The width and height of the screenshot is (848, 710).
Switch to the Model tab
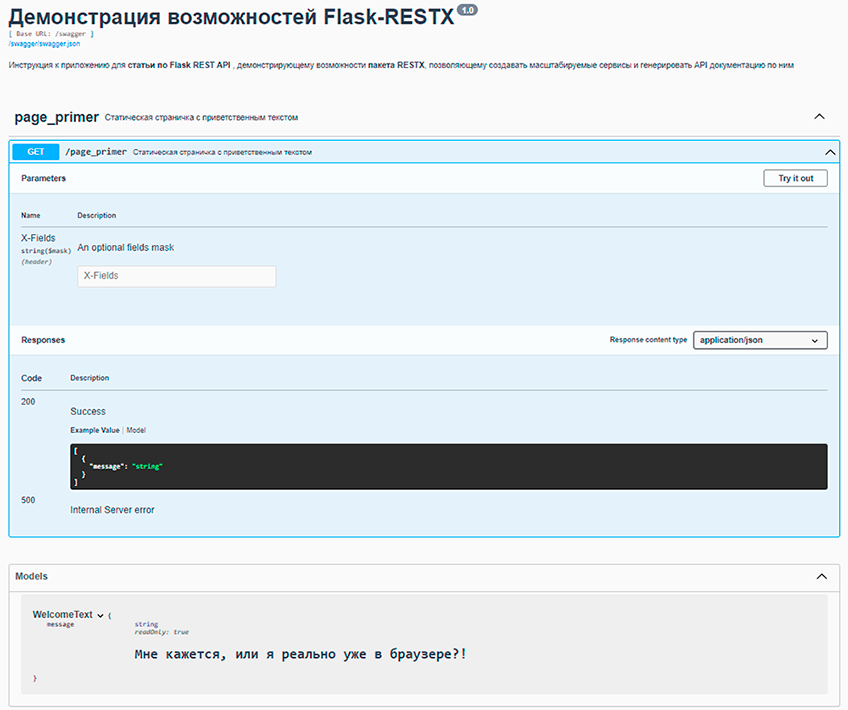(136, 430)
